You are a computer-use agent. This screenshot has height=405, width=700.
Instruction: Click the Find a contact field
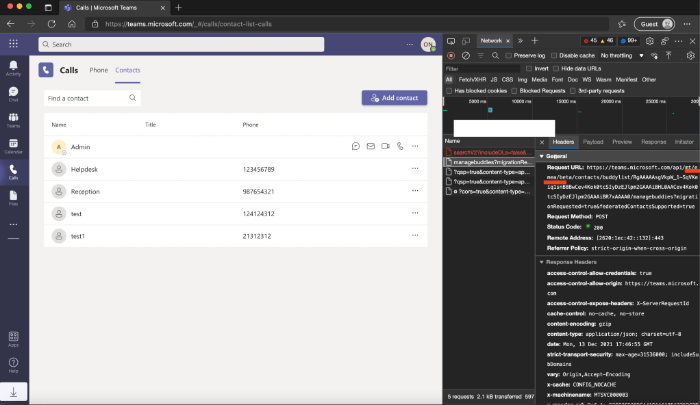tap(92, 98)
